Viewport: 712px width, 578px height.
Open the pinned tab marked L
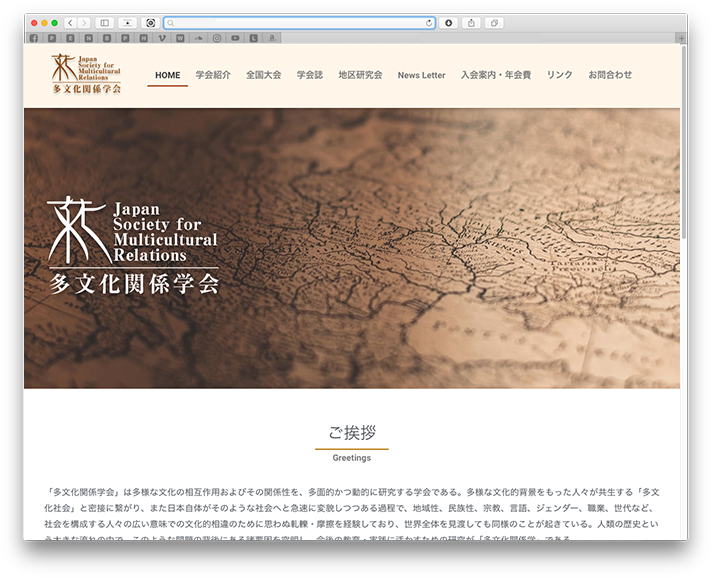253,38
